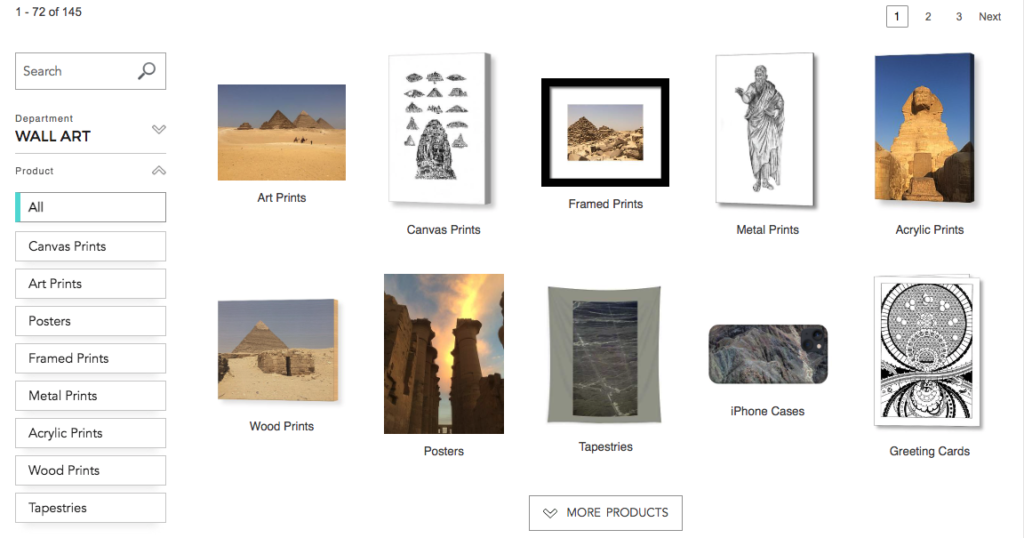Expand the Department Wall Art dropdown
The image size is (1024, 538).
point(159,129)
